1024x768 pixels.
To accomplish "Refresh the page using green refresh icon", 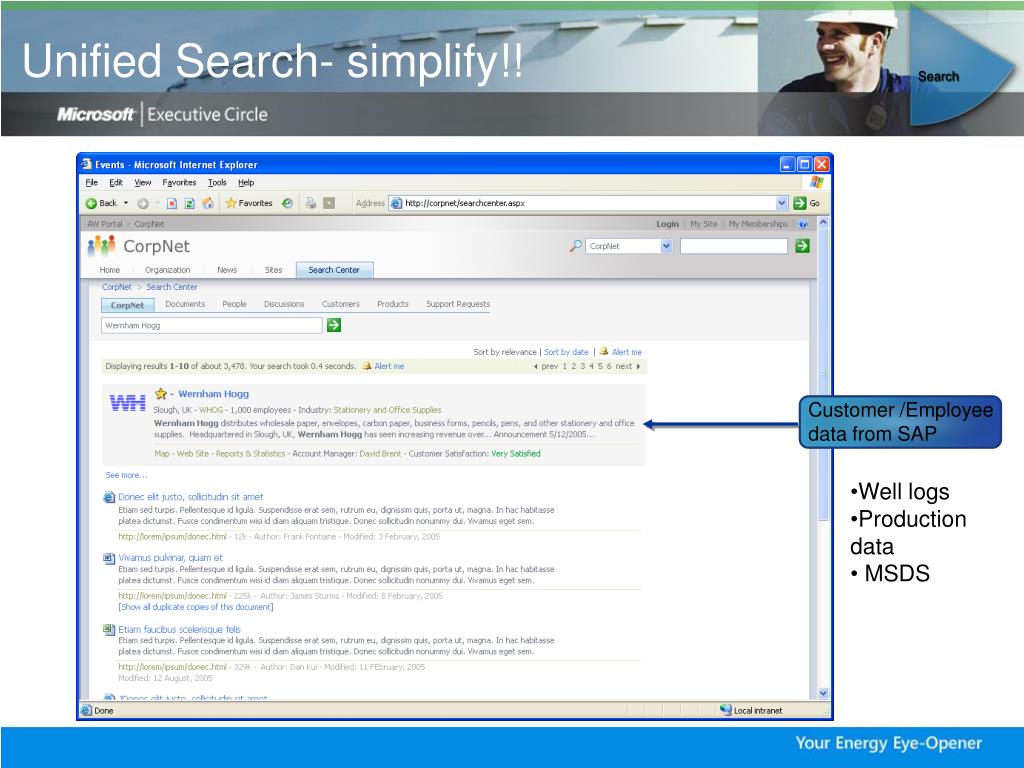I will [189, 203].
